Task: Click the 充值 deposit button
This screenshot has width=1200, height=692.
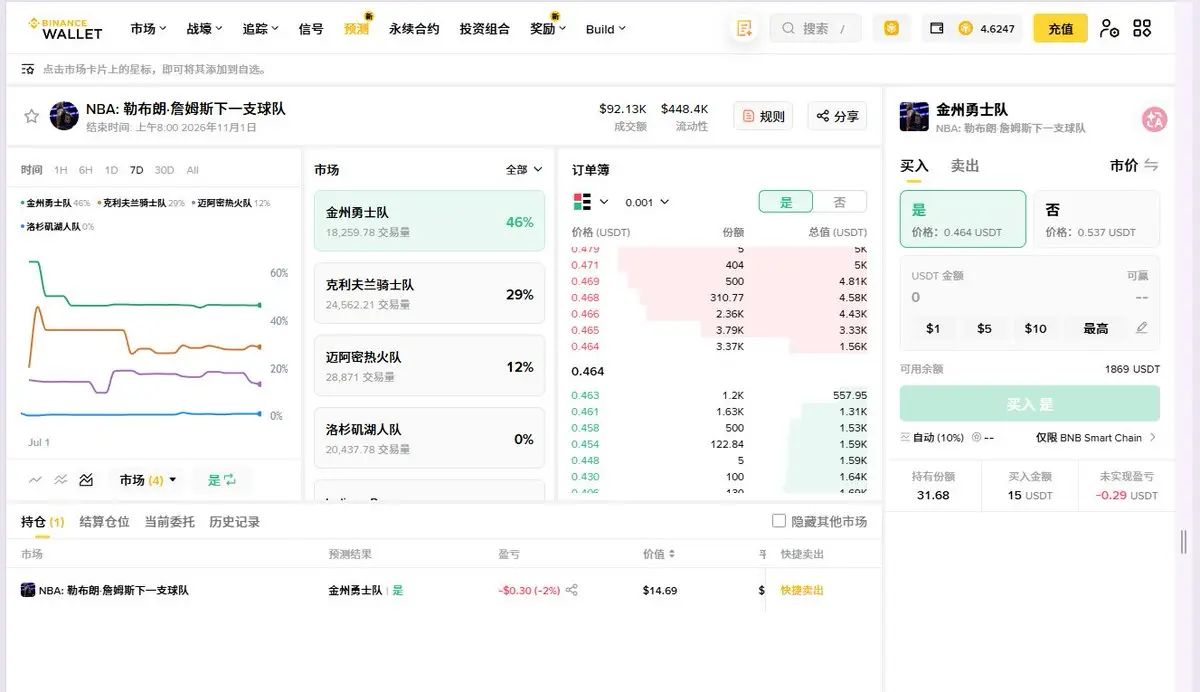Action: pos(1060,29)
